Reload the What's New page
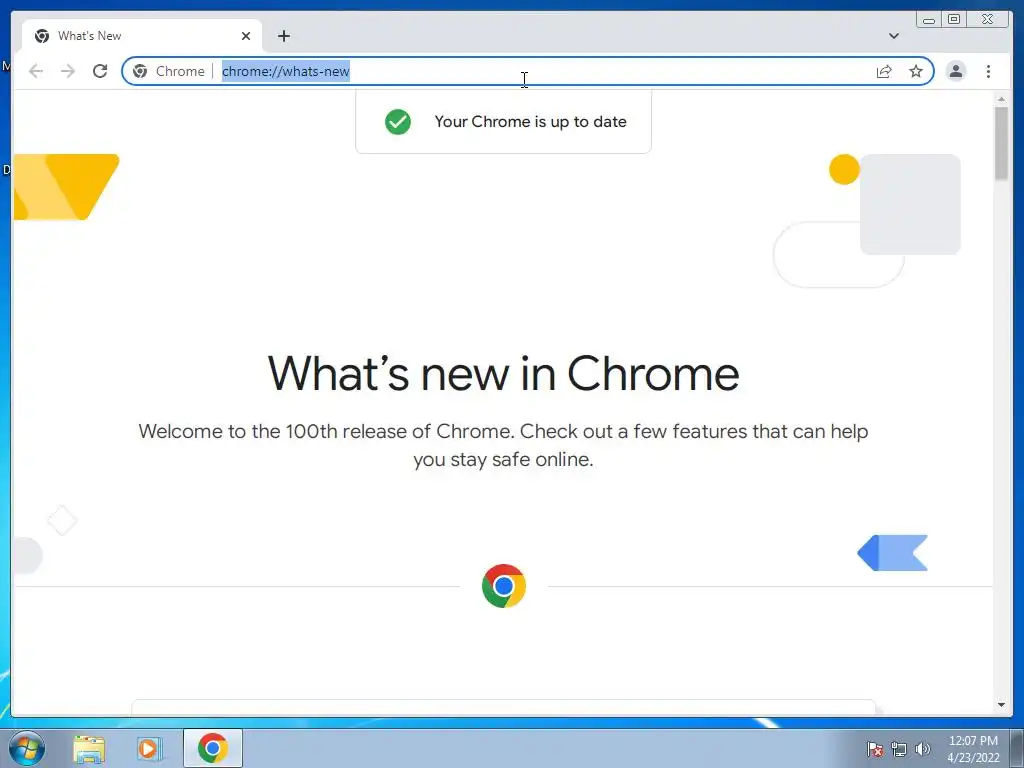Viewport: 1024px width, 768px height. [100, 71]
